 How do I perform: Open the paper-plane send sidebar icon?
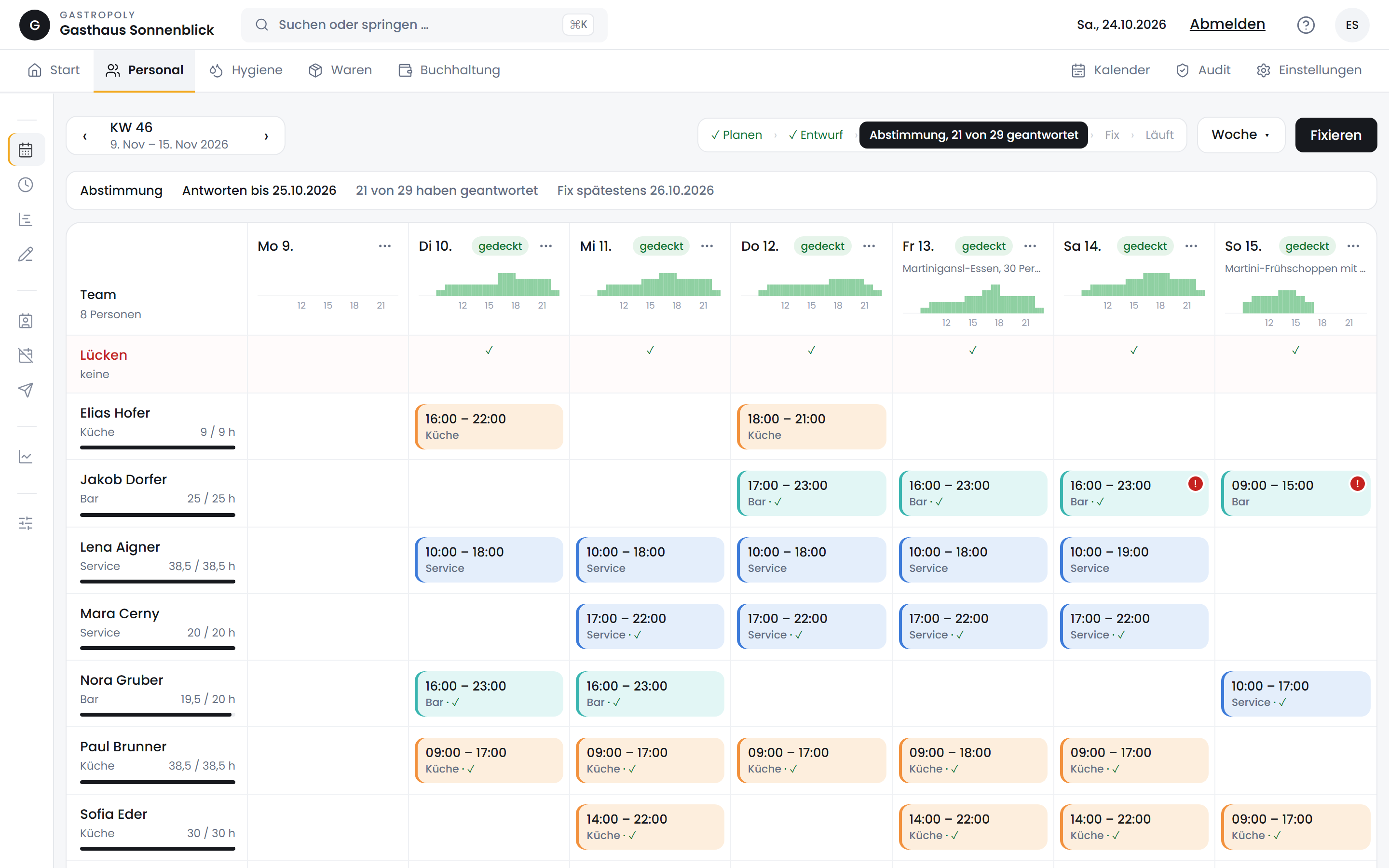26,390
